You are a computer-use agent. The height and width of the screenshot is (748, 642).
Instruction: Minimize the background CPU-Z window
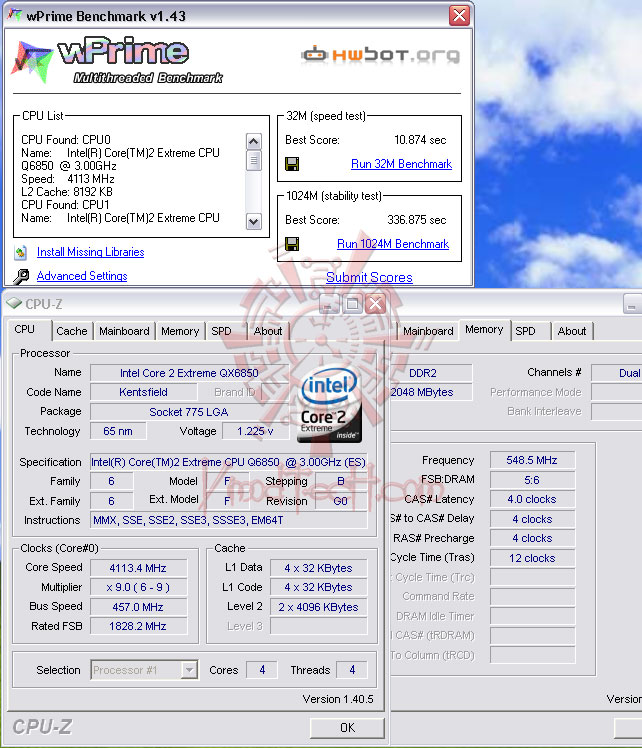point(632,304)
